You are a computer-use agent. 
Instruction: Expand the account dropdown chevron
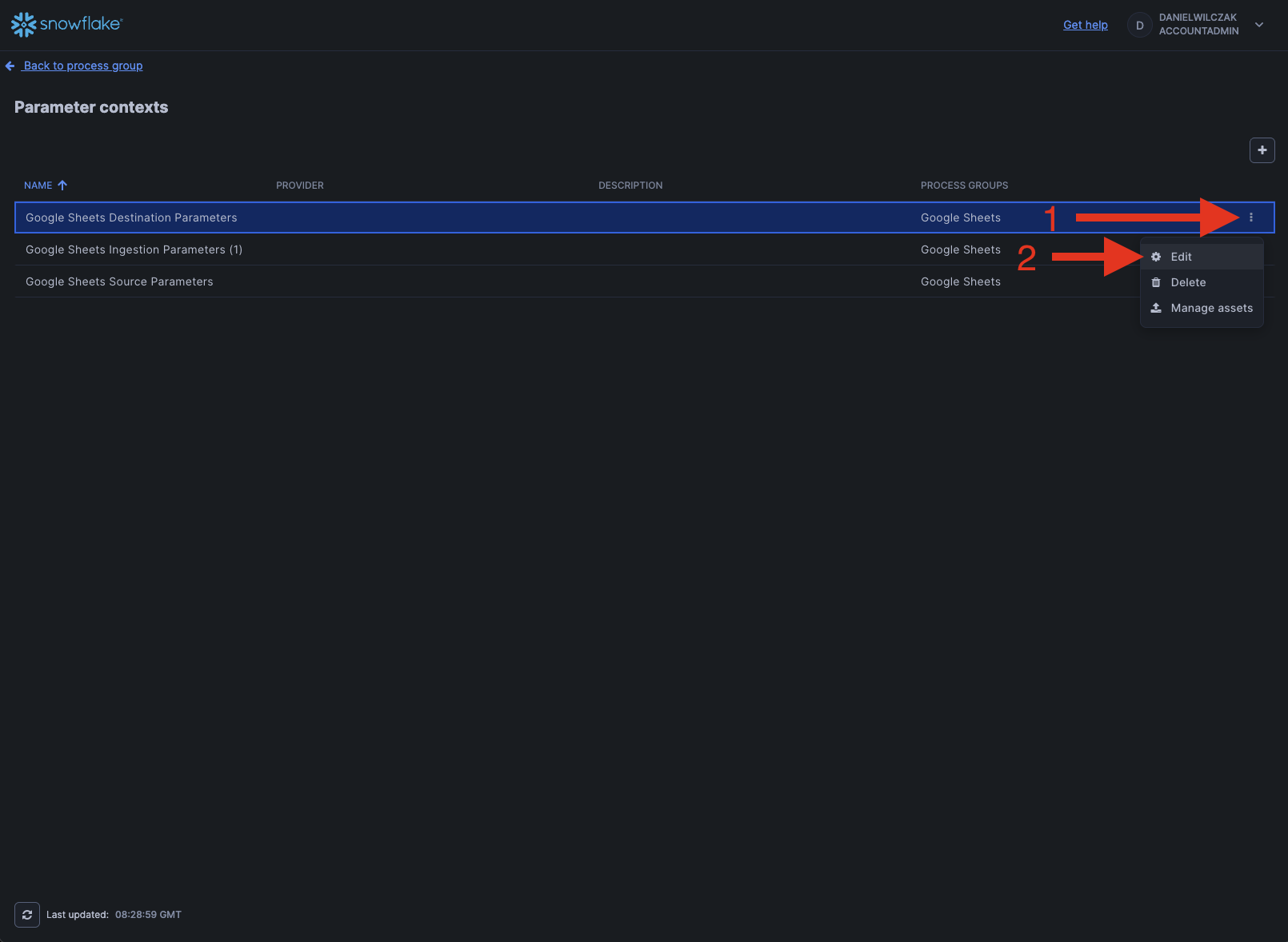coord(1259,25)
